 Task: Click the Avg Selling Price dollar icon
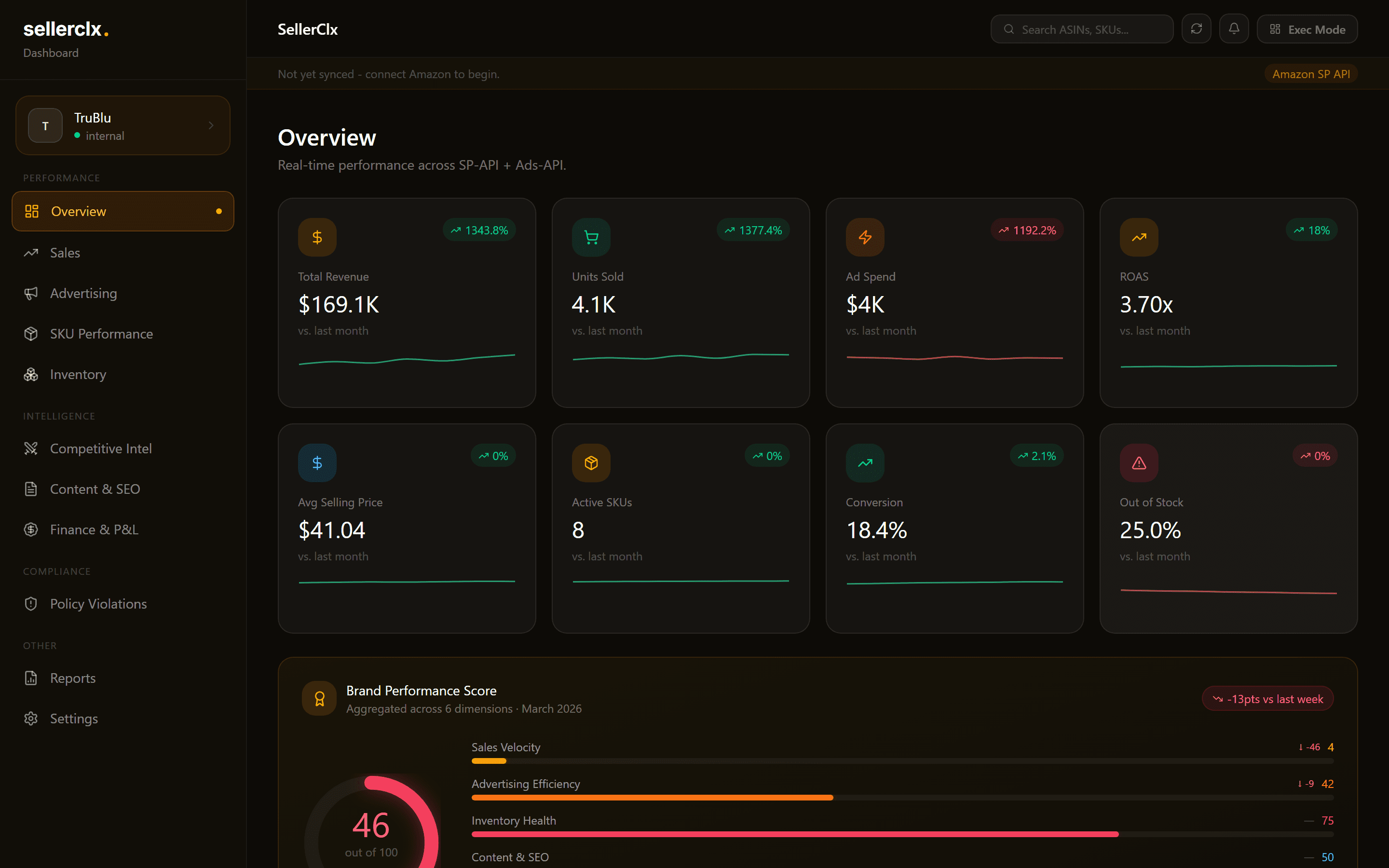pyautogui.click(x=317, y=463)
